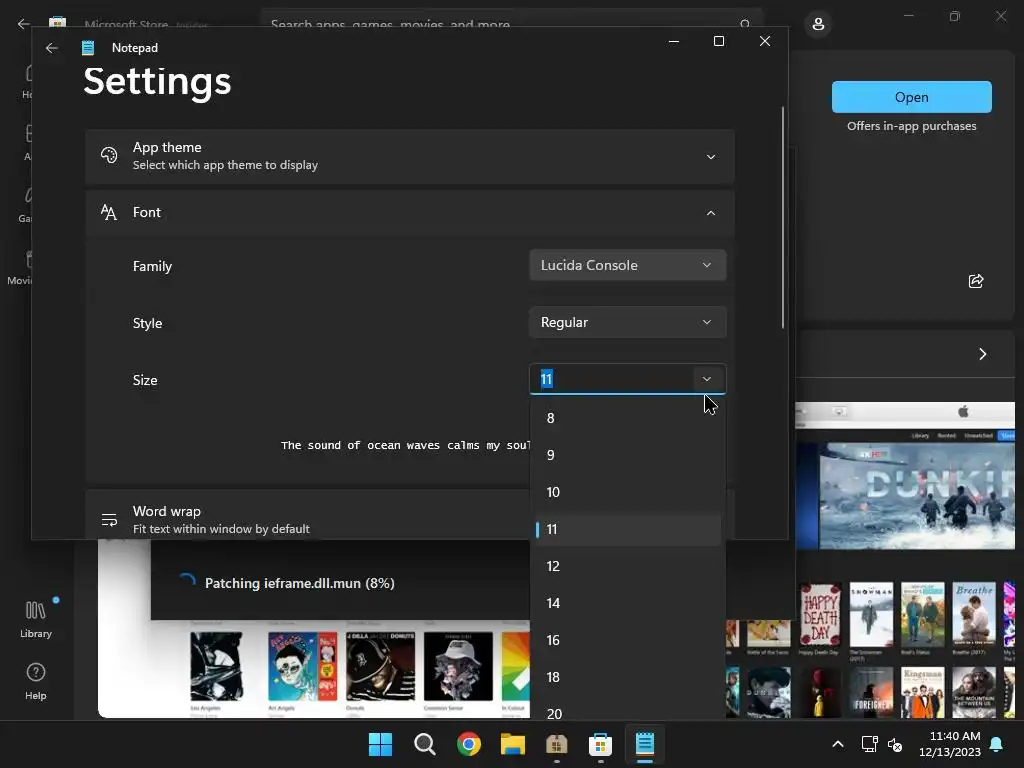The height and width of the screenshot is (768, 1024).
Task: Select font size 14
Action: tap(628, 603)
